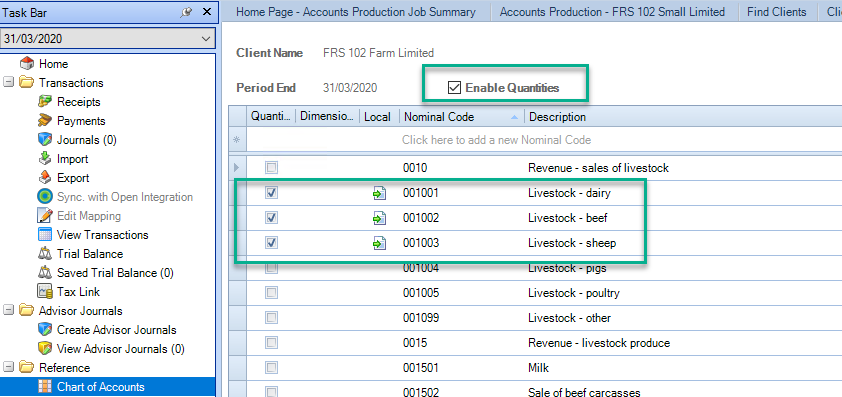Open Tax Link tree item
The image size is (842, 397).
coord(78,292)
